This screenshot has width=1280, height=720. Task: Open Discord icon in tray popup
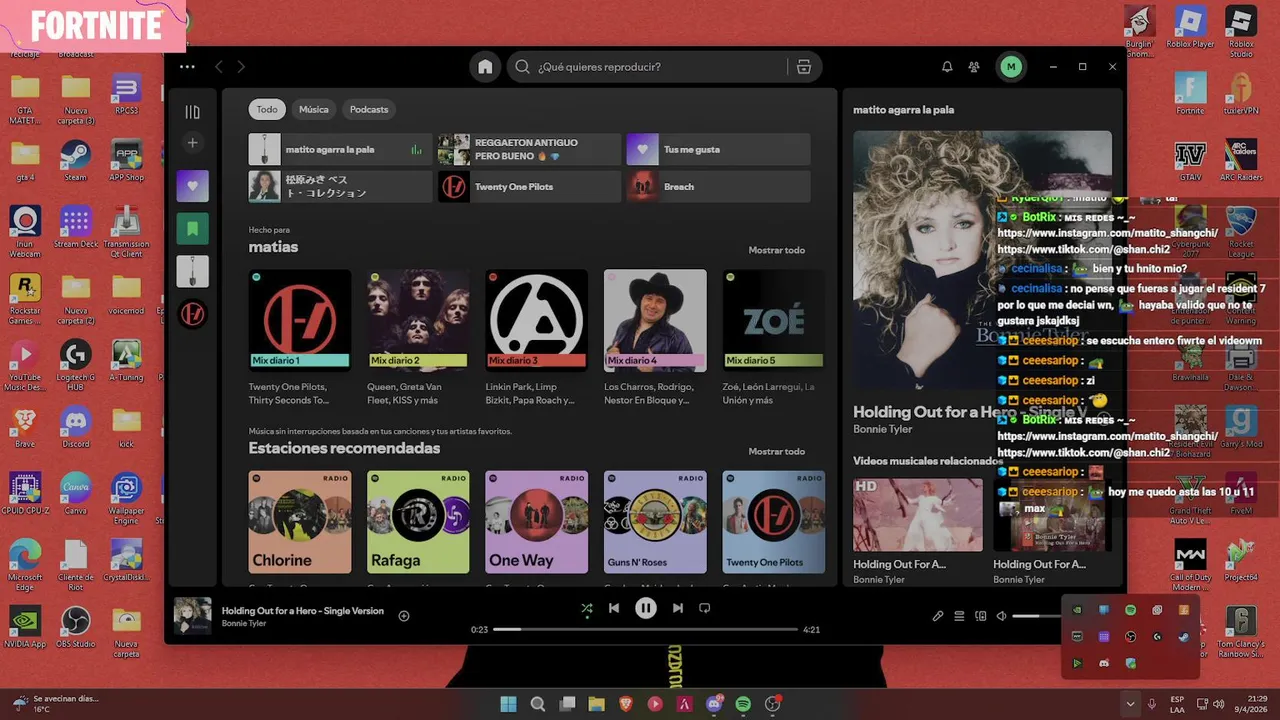(1104, 663)
